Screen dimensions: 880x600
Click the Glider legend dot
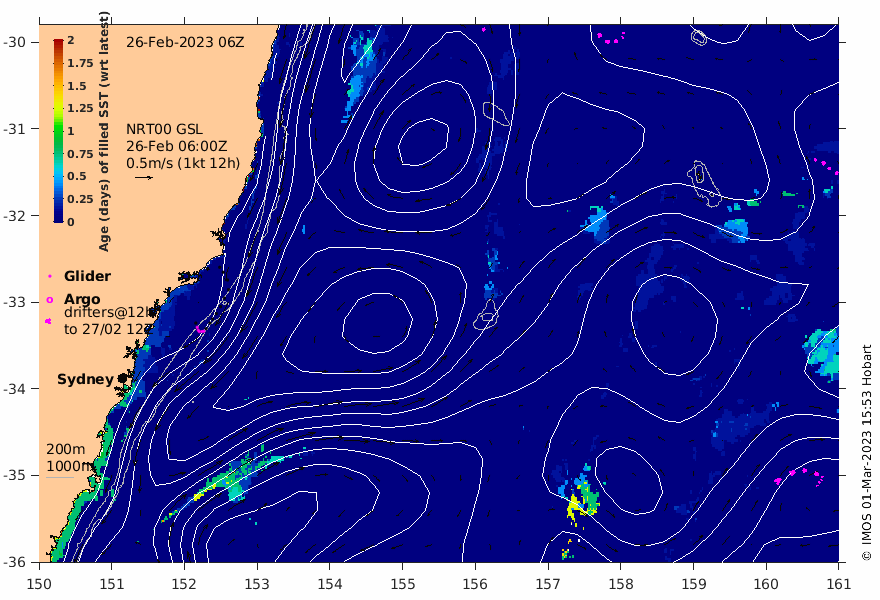(x=50, y=276)
